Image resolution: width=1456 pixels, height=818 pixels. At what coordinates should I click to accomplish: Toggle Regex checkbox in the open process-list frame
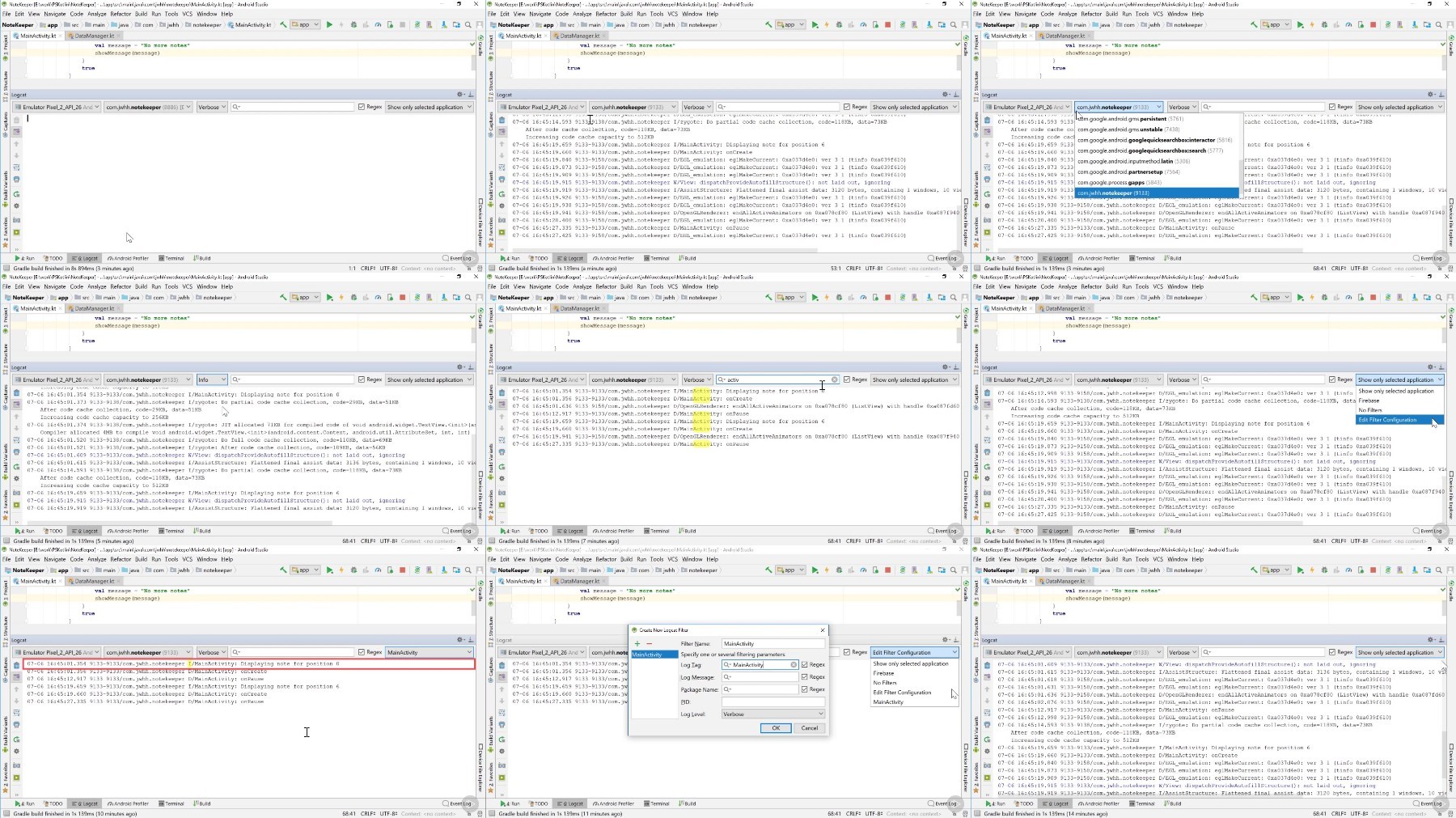(x=1332, y=107)
